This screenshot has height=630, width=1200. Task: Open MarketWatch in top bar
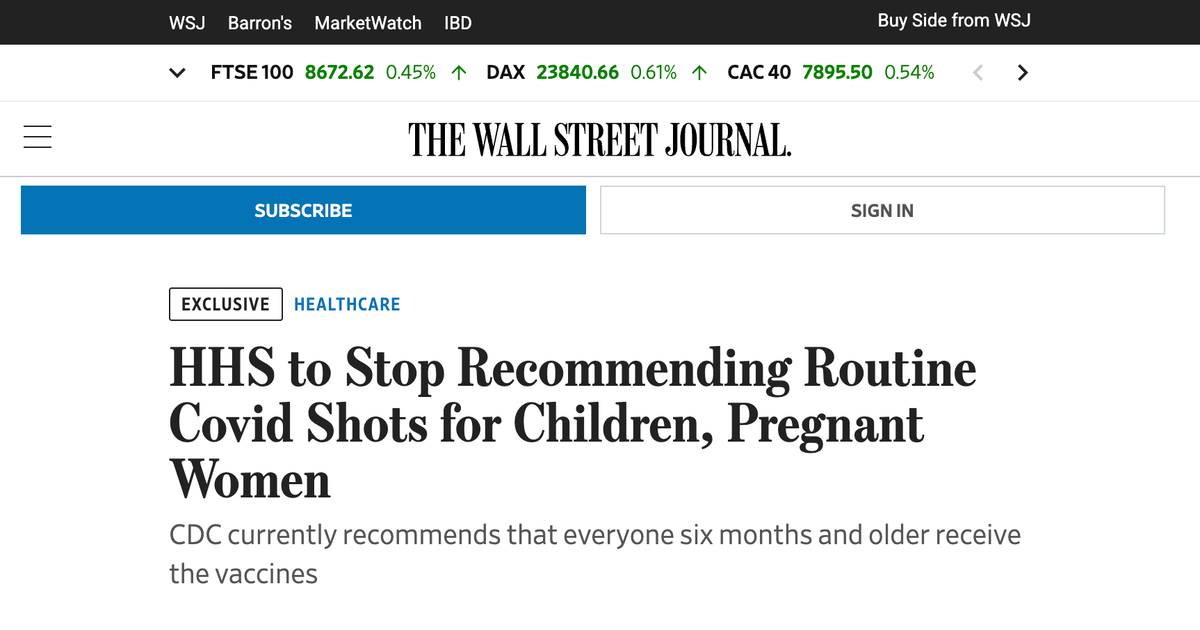point(368,22)
